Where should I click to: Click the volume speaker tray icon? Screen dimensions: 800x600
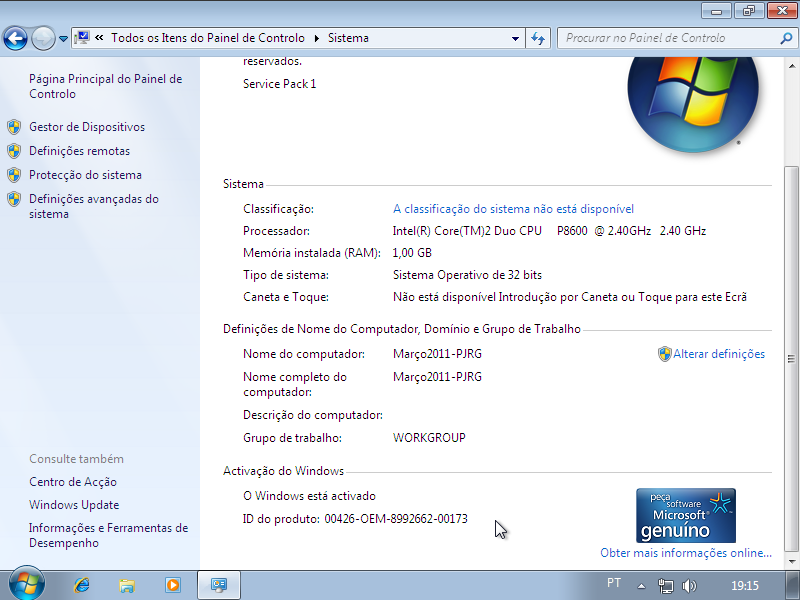coord(689,586)
